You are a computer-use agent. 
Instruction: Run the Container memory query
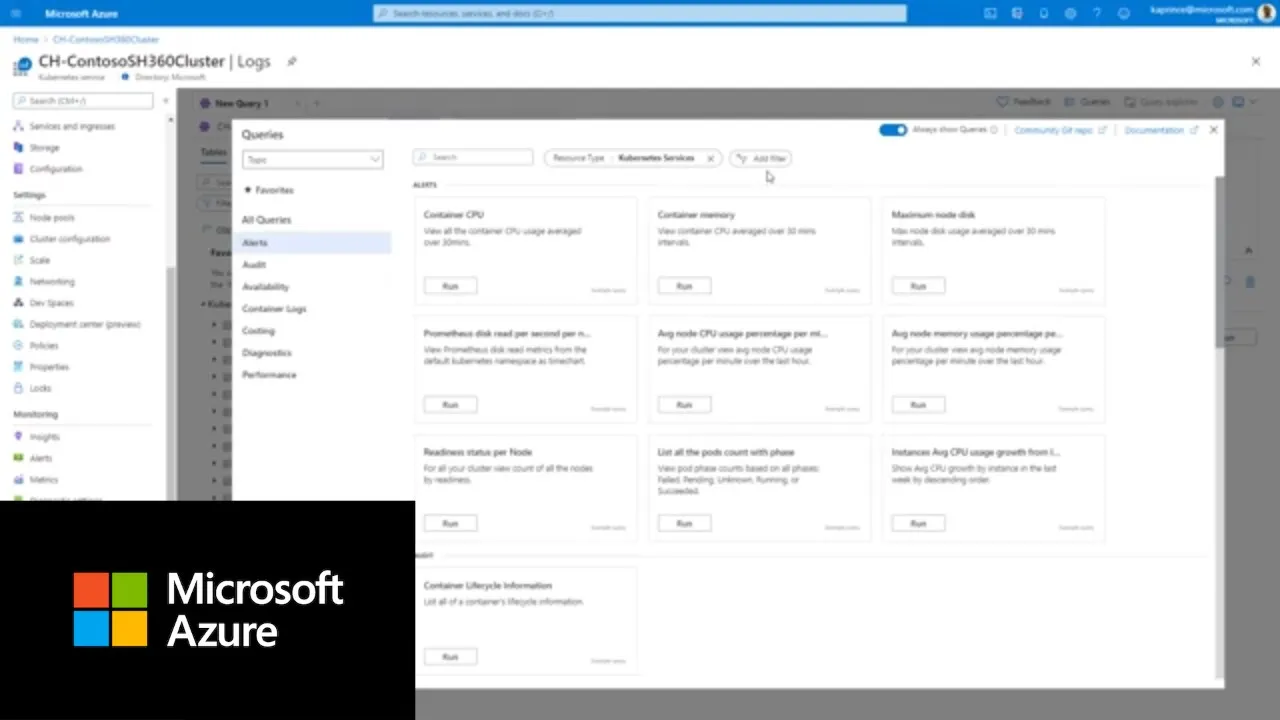point(684,286)
